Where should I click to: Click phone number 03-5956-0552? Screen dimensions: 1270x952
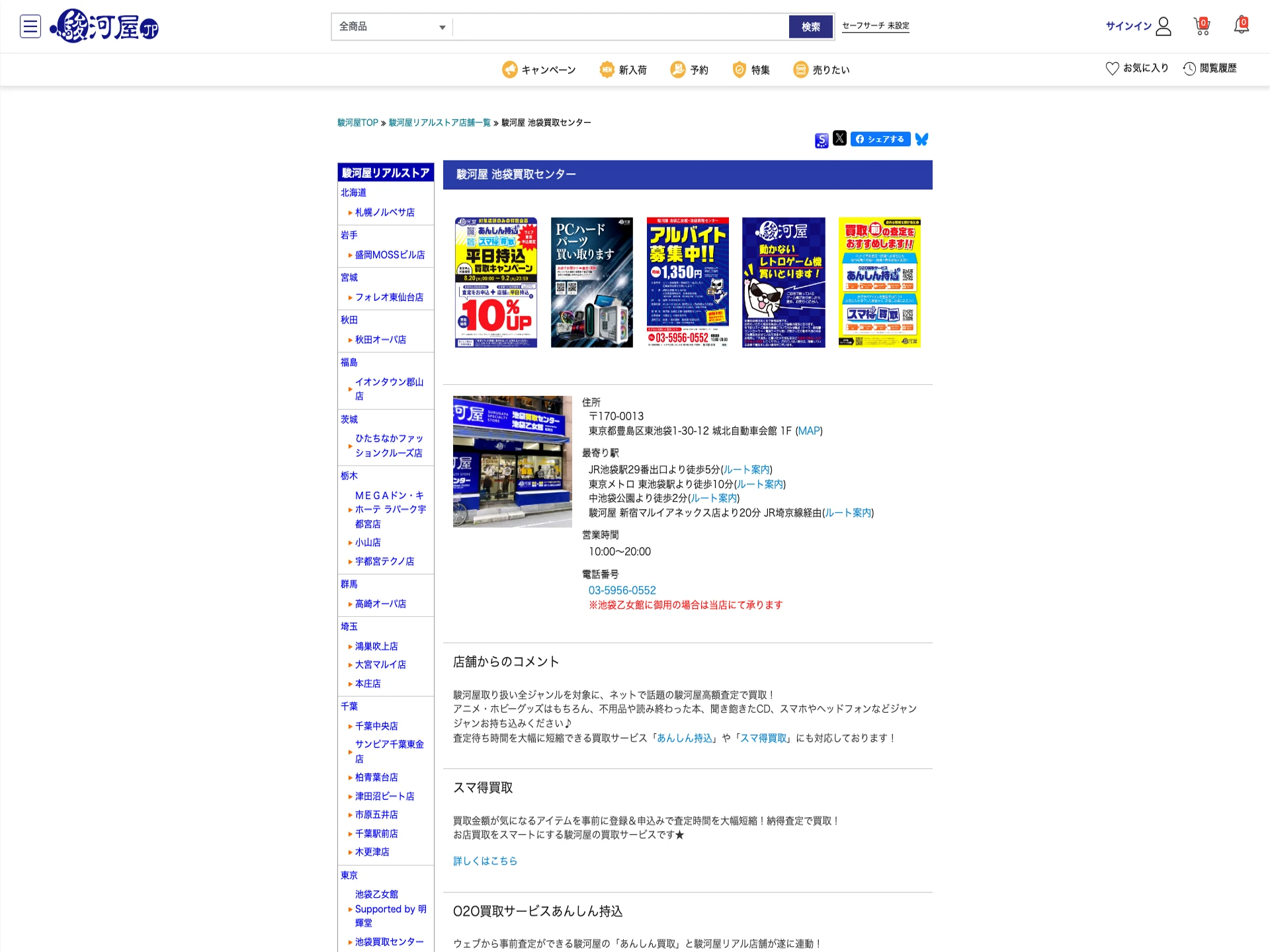622,590
